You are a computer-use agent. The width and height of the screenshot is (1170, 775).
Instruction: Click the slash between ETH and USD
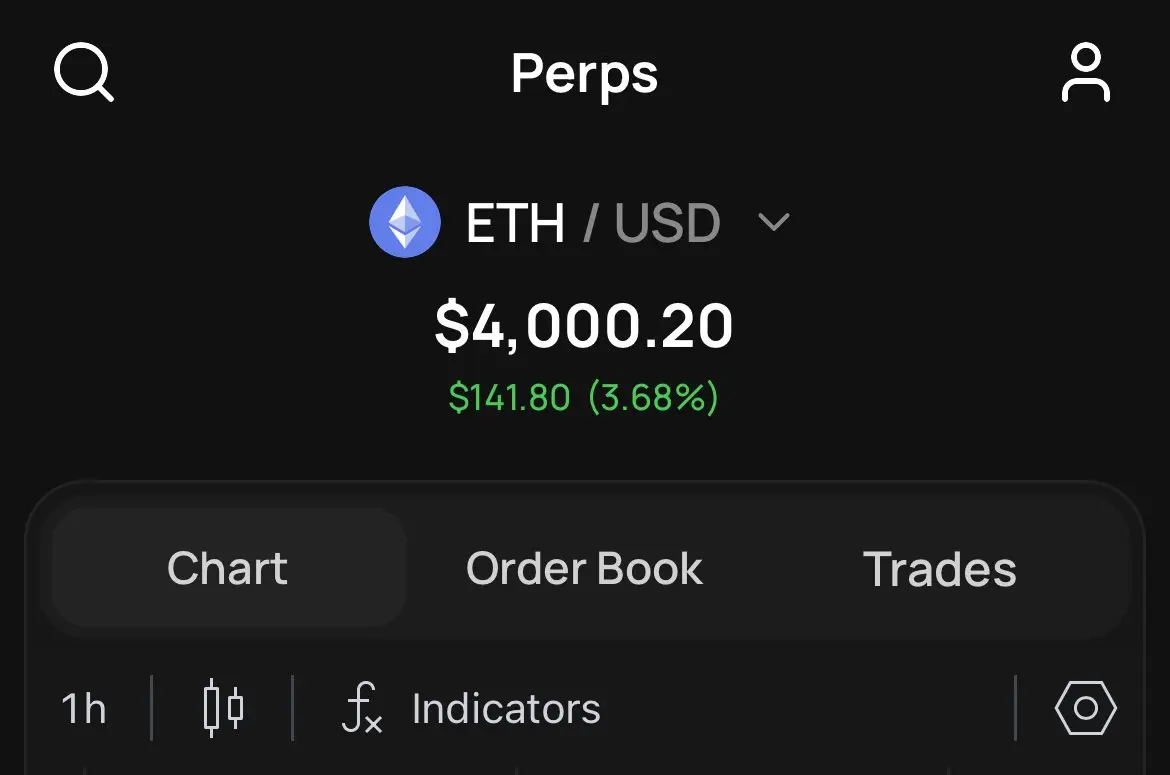[x=589, y=223]
